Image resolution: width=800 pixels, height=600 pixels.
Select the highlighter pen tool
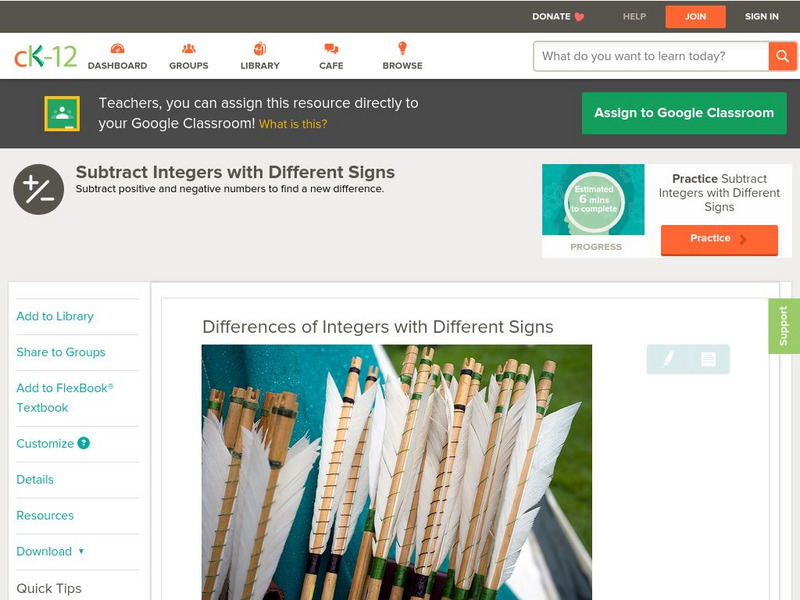(x=668, y=359)
